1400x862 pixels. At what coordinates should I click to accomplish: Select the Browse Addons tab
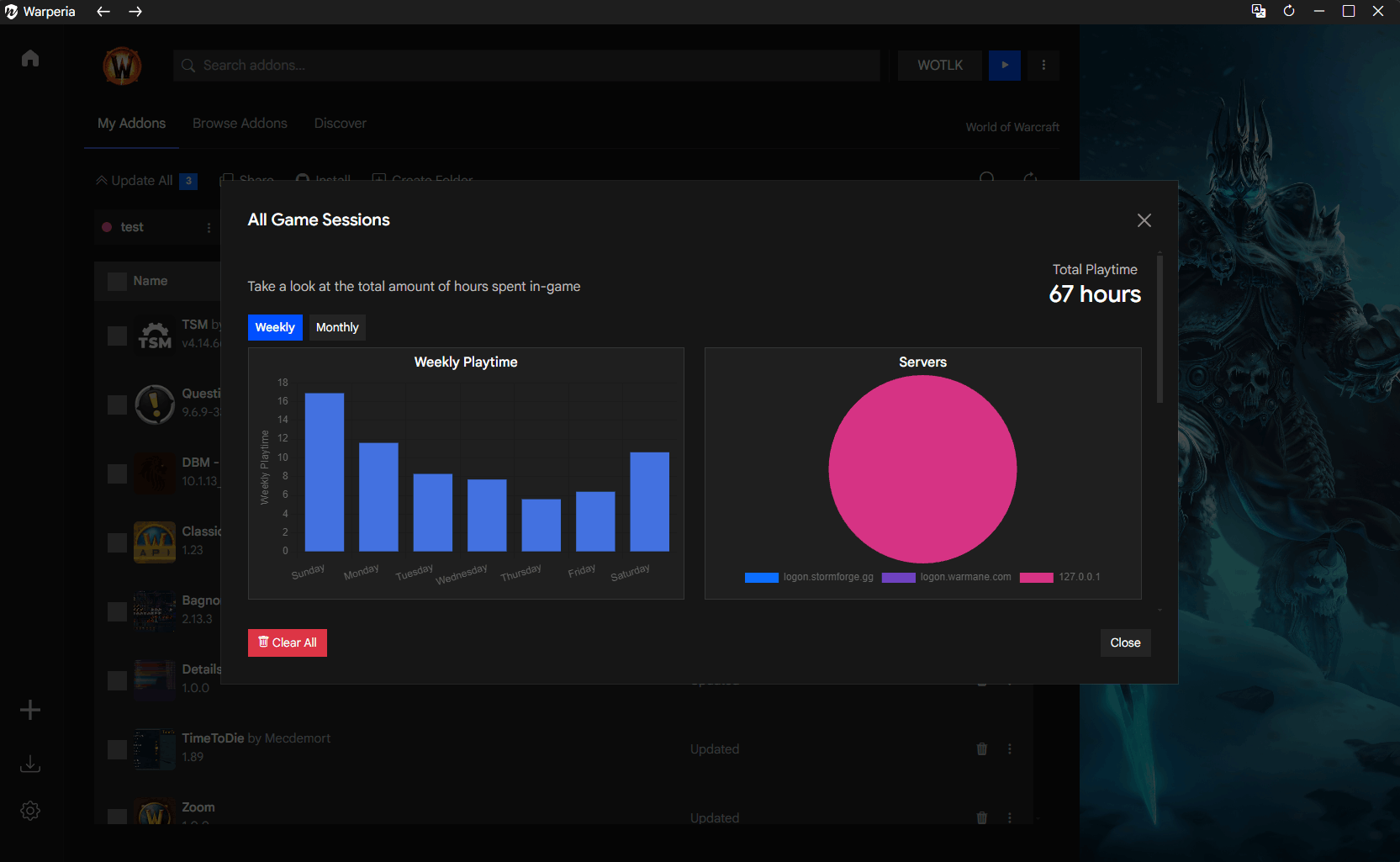point(240,124)
